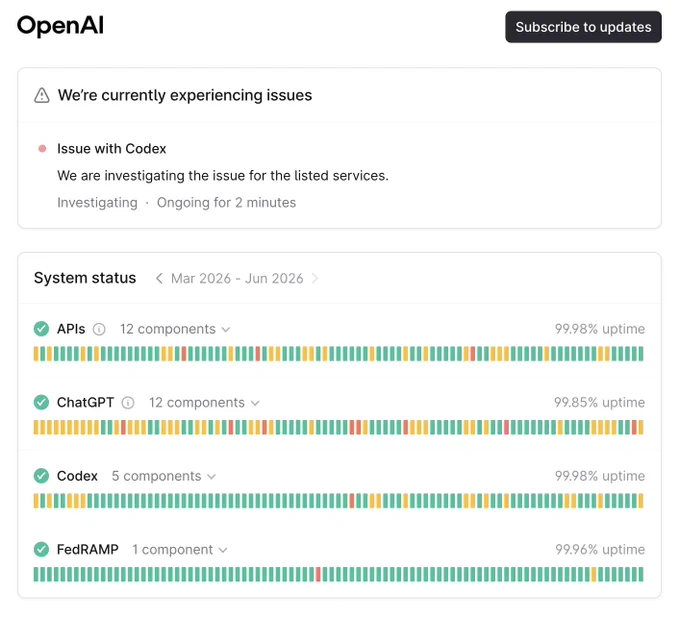Viewport: 680px width, 619px height.
Task: Click the Mar 2026 - Jun 2026 date range
Action: pyautogui.click(x=237, y=278)
